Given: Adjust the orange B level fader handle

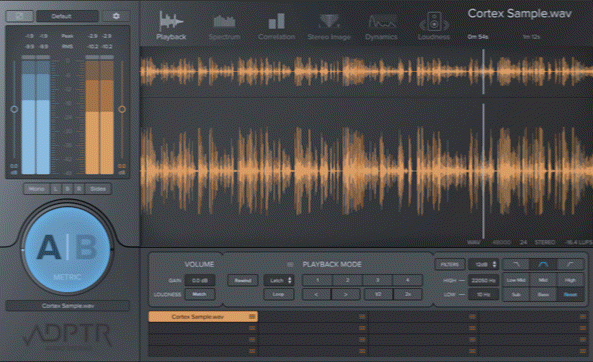Looking at the screenshot, I should (122, 109).
